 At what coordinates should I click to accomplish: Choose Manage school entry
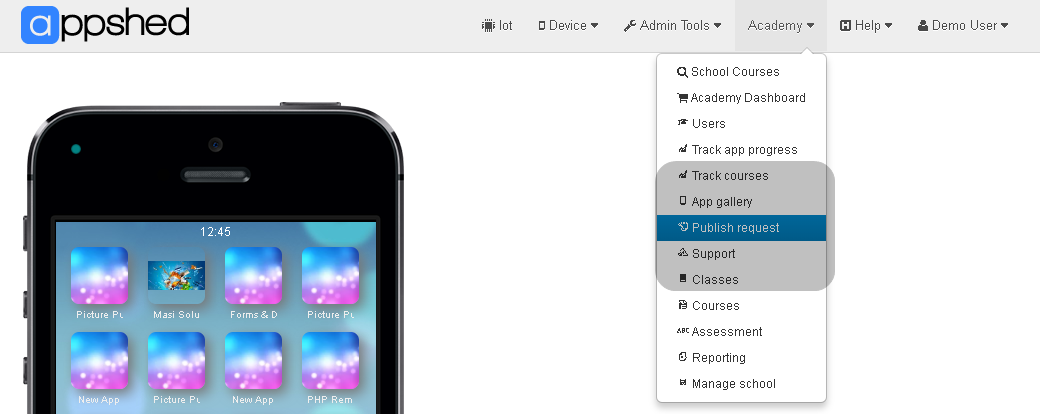coord(741,383)
